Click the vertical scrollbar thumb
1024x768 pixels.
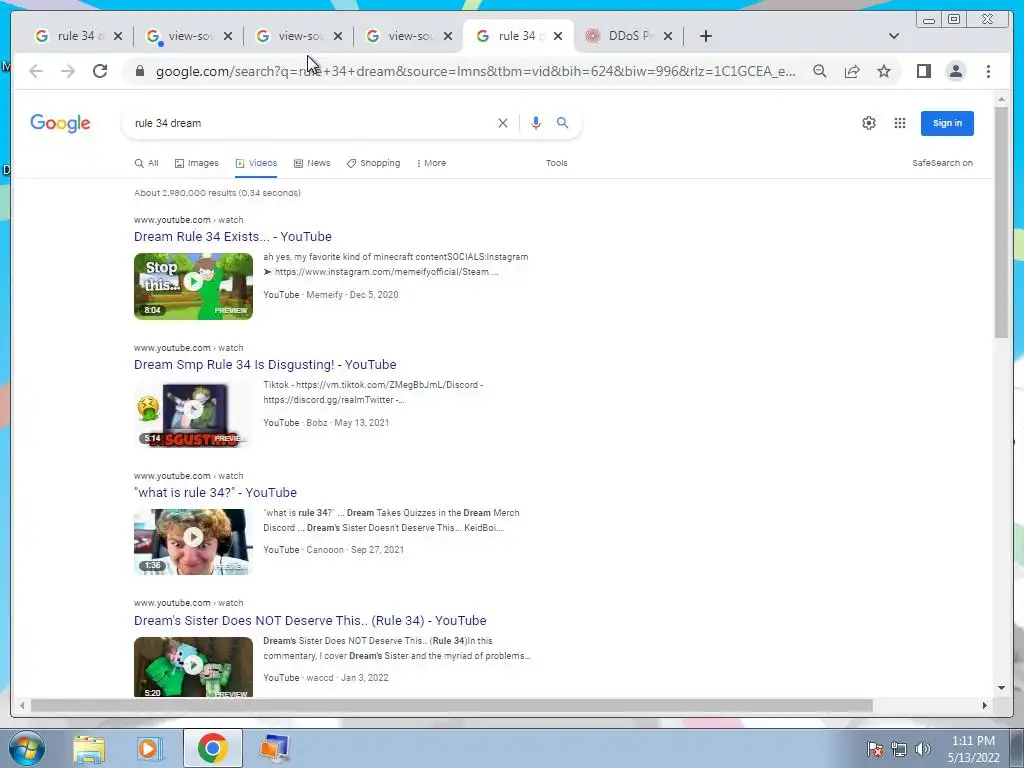pos(1001,222)
